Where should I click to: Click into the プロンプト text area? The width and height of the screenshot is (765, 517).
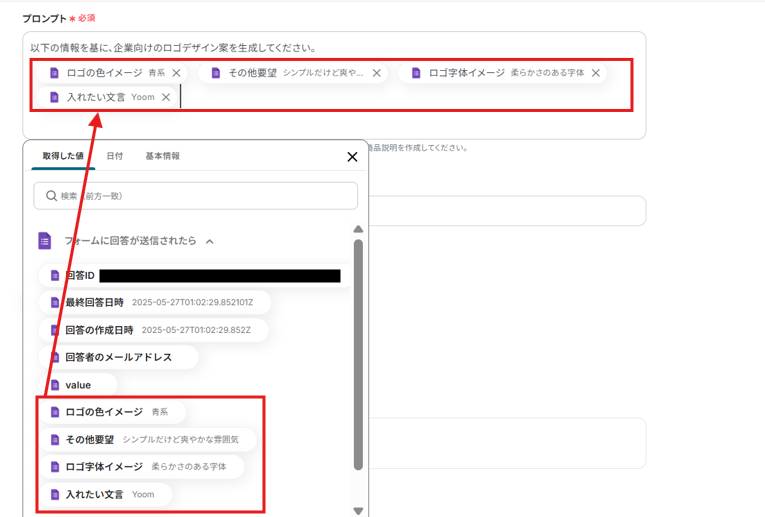point(334,85)
